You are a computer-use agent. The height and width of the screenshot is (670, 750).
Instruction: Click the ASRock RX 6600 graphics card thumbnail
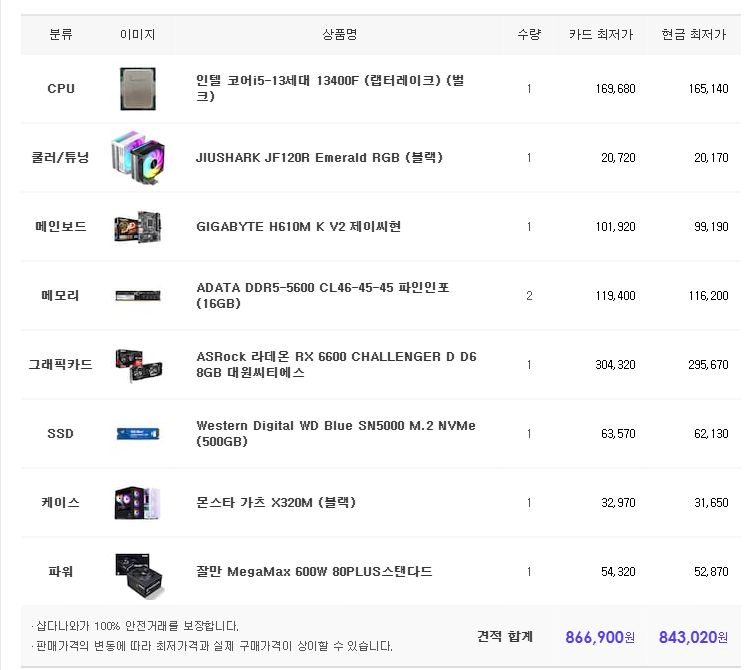(x=138, y=365)
